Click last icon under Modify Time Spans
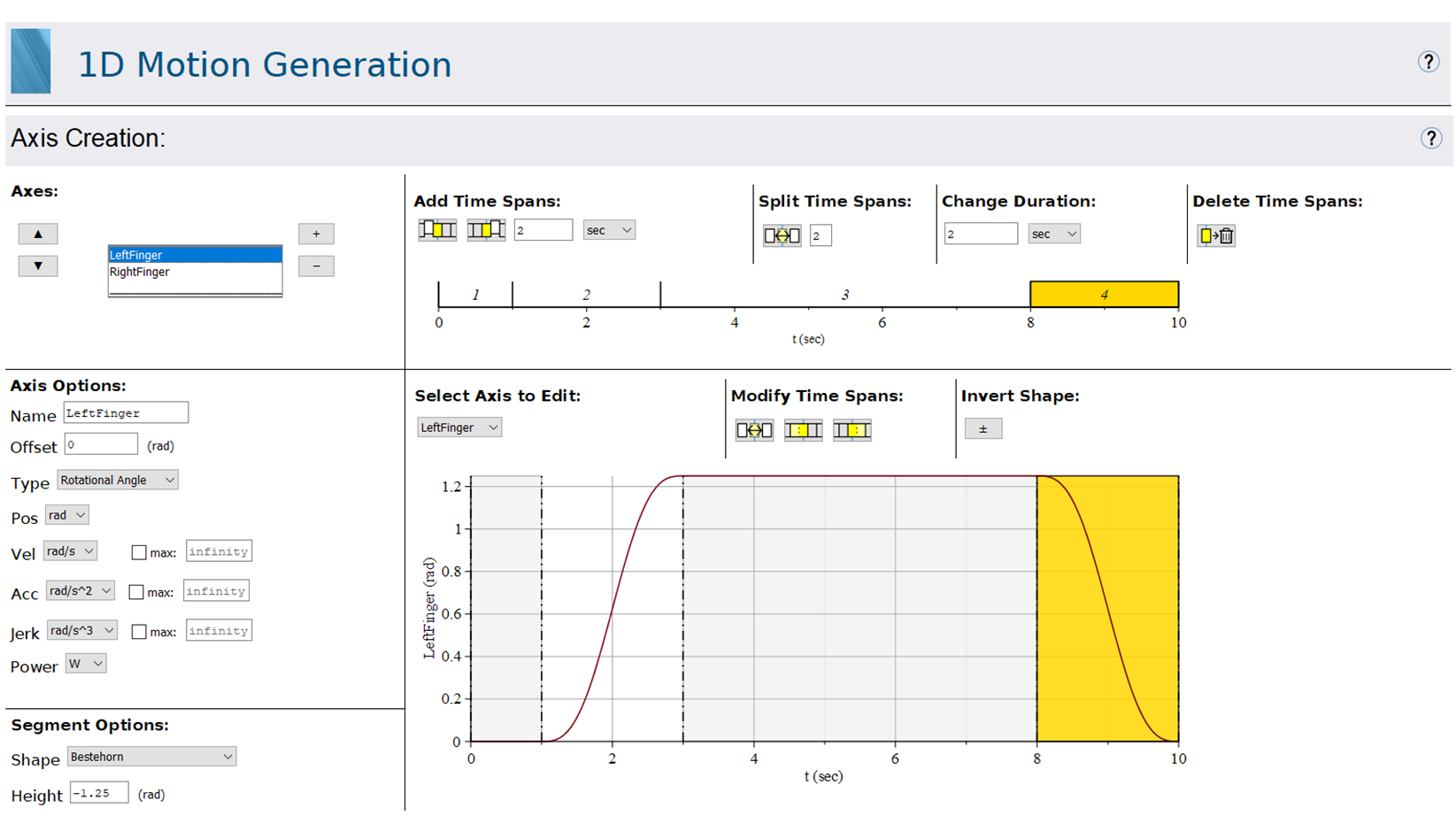 click(851, 430)
